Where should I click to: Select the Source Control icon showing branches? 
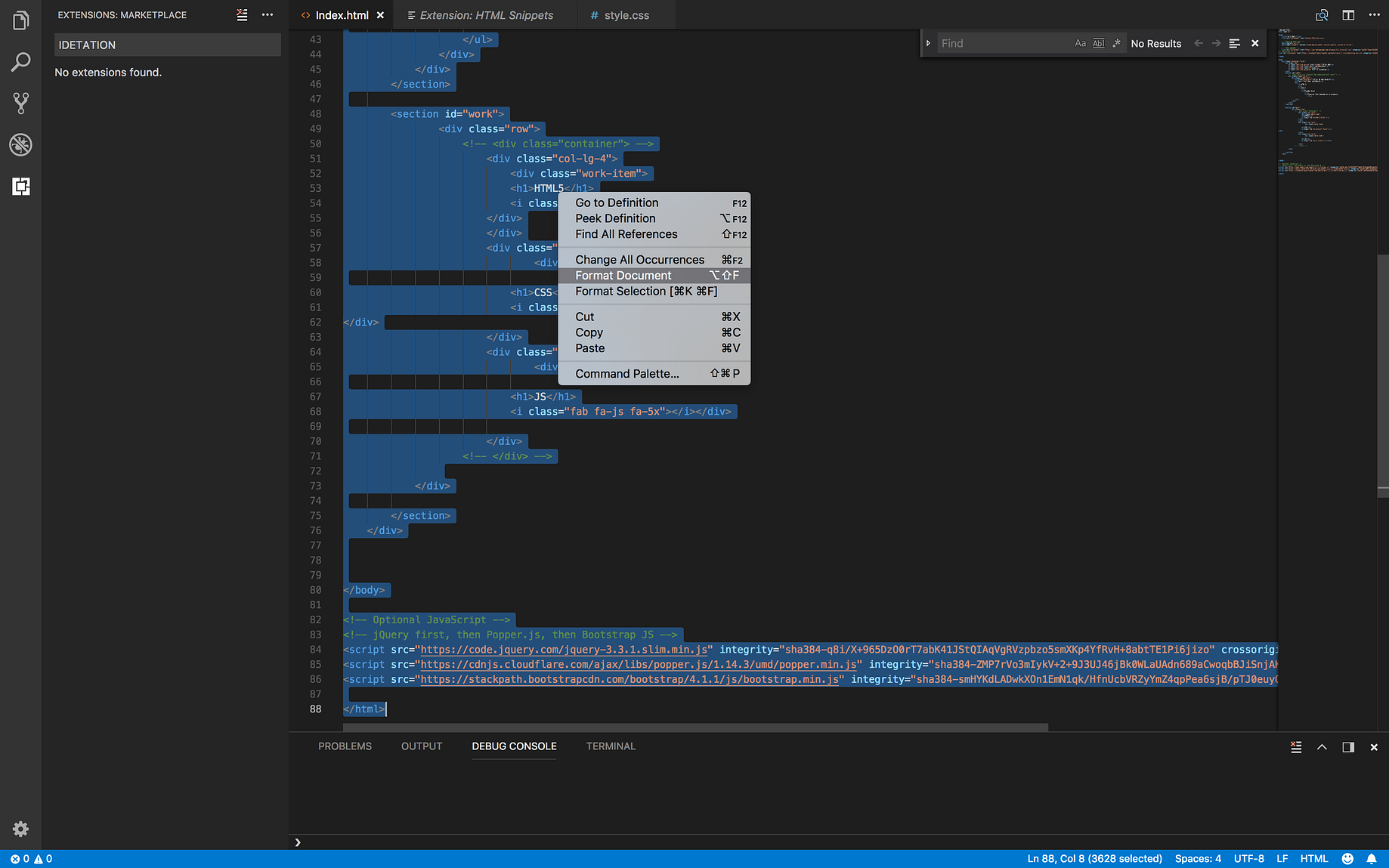point(20,103)
